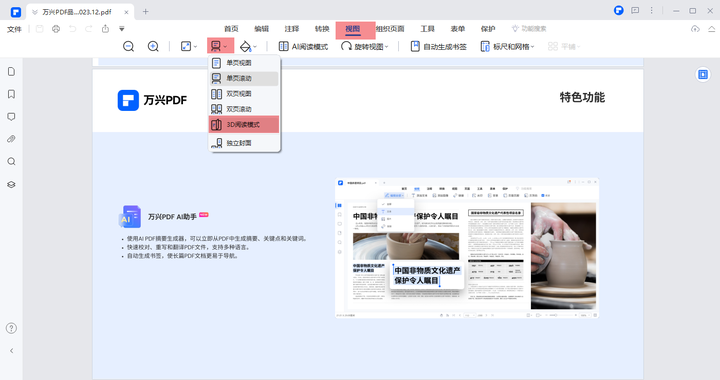Open the 旋转视图 rotate view dropdown
Image resolution: width=720 pixels, height=380 pixels.
[365, 46]
